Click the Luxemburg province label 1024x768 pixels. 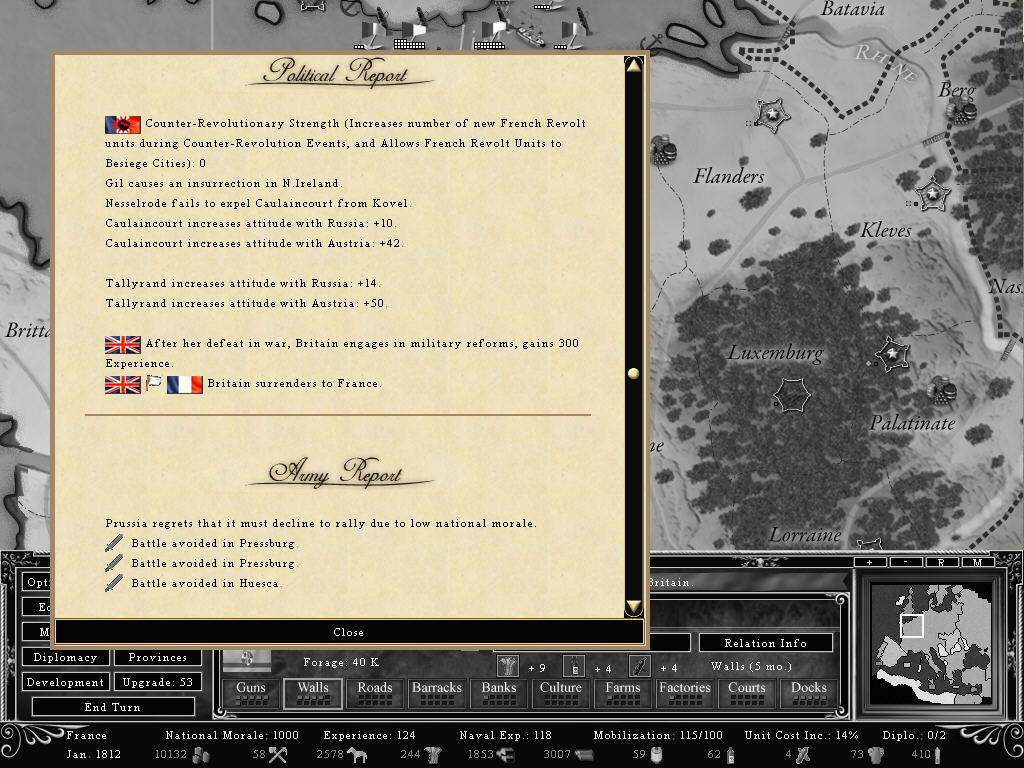tap(776, 353)
